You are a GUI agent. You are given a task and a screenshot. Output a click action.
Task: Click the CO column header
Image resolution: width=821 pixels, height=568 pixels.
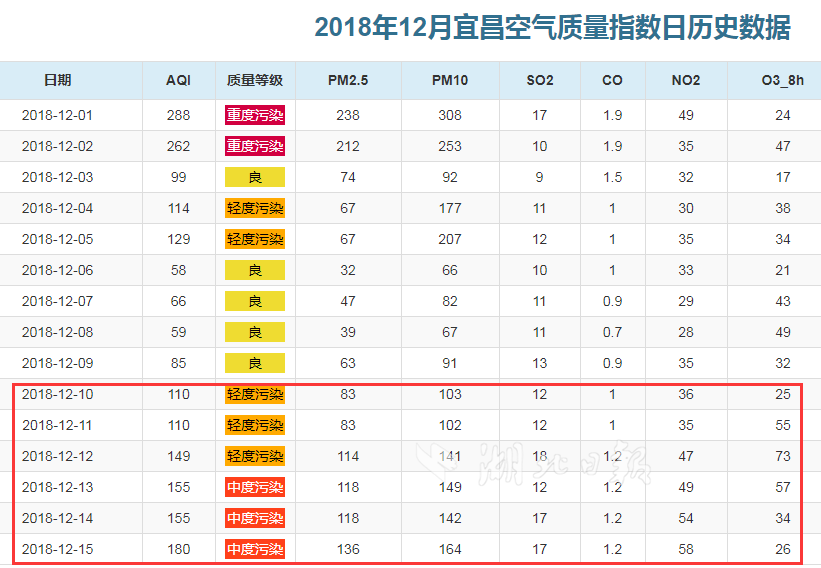click(612, 80)
